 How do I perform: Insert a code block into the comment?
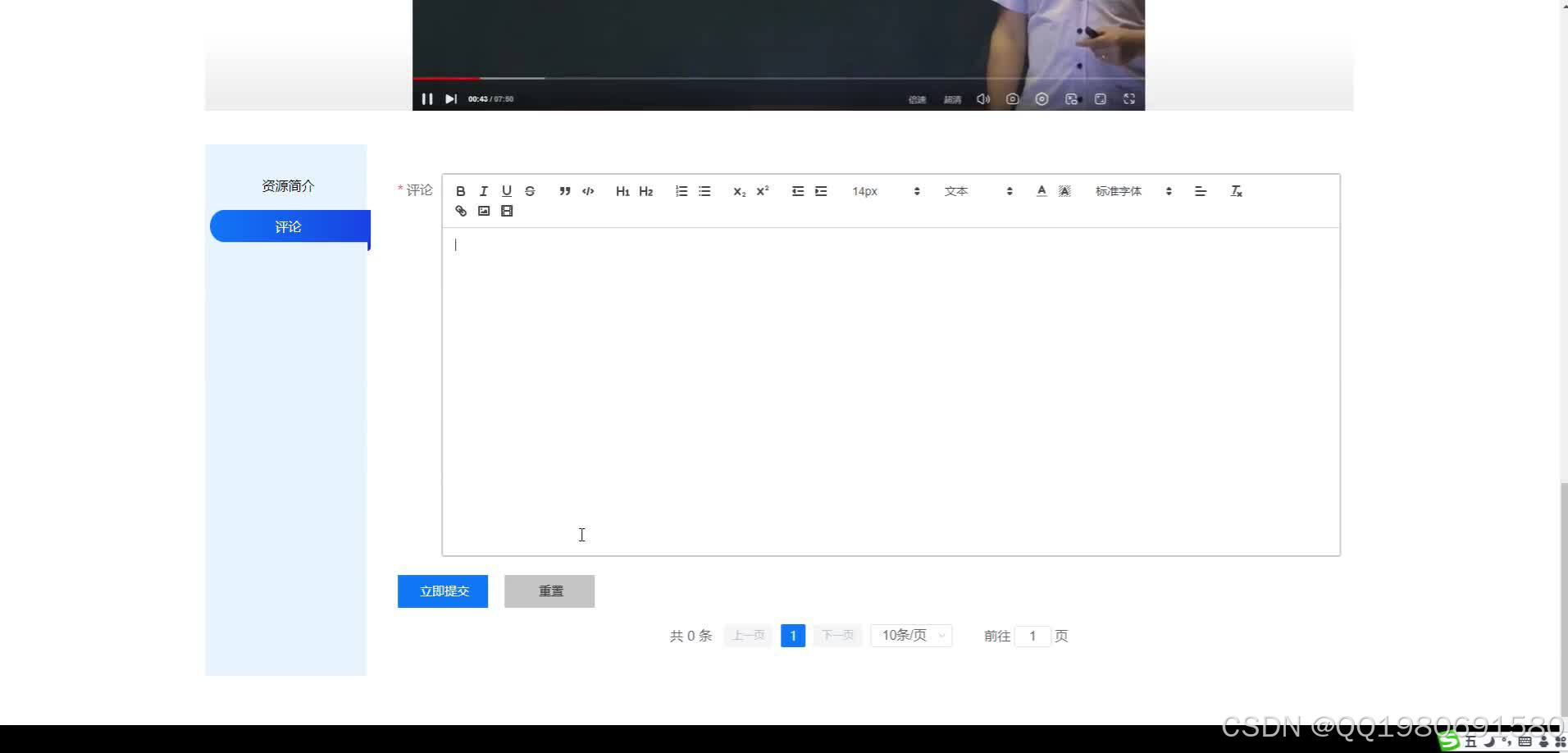[588, 190]
